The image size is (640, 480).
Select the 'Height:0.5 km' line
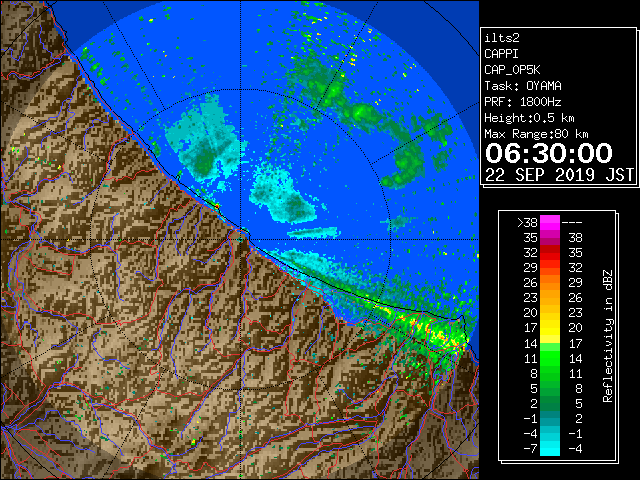click(x=529, y=118)
